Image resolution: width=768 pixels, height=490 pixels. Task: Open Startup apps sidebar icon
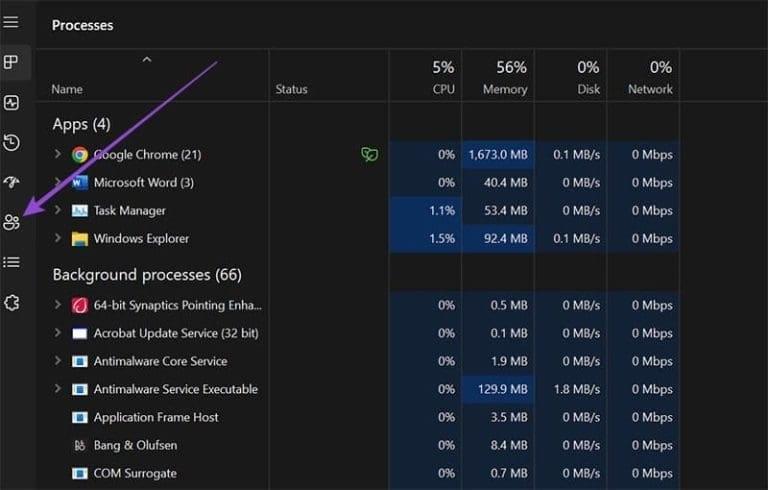coord(11,182)
